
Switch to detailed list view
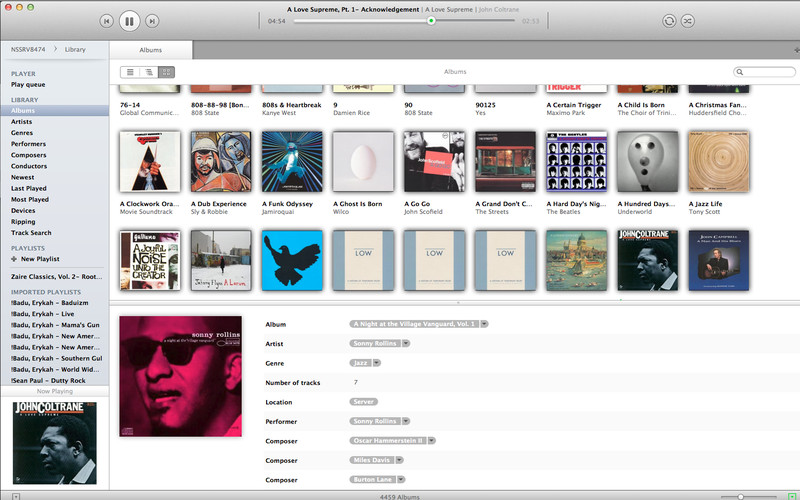[148, 72]
